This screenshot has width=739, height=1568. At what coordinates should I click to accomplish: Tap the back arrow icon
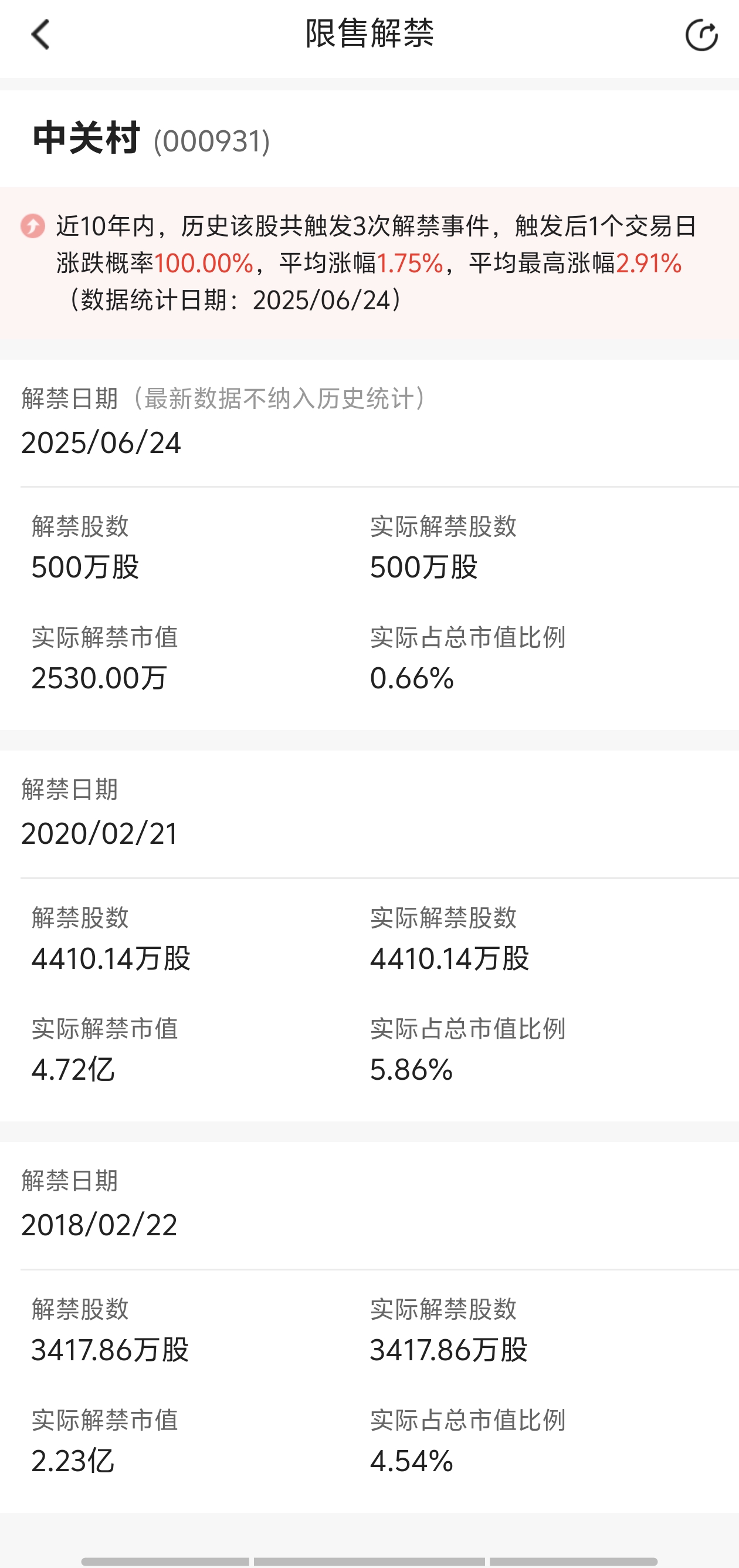[x=40, y=34]
